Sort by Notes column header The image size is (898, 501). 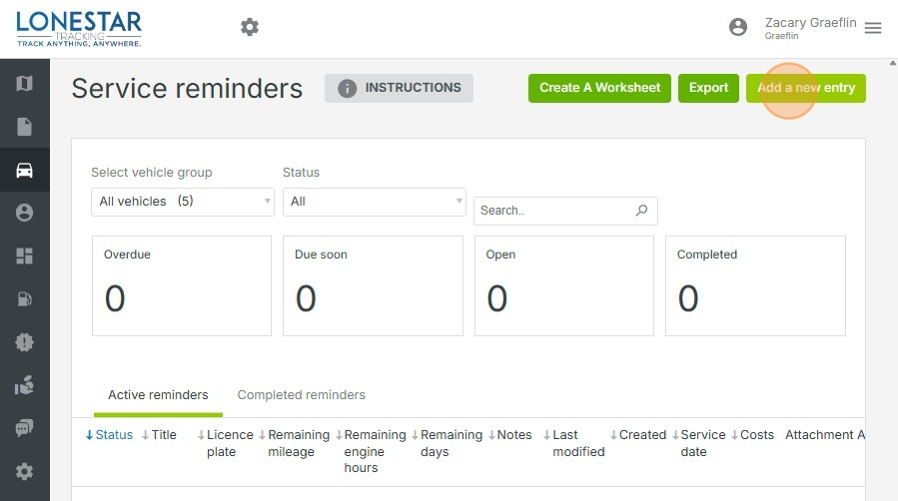pyautogui.click(x=510, y=435)
